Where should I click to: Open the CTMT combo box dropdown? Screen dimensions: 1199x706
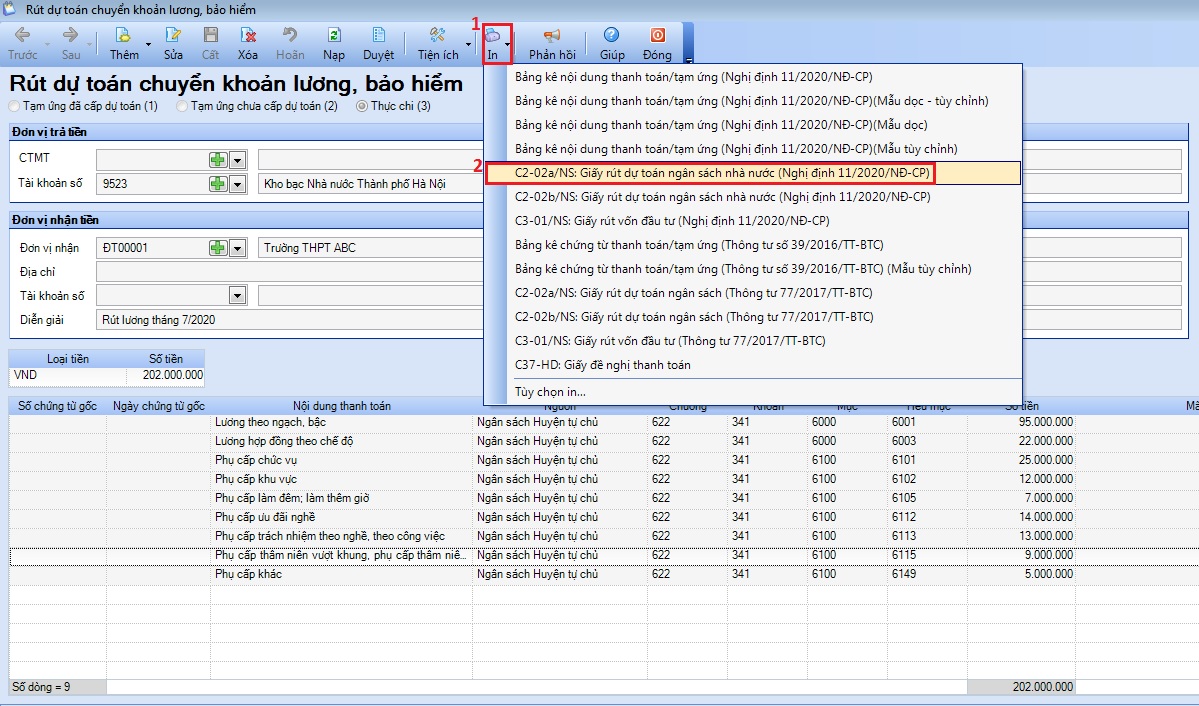238,160
